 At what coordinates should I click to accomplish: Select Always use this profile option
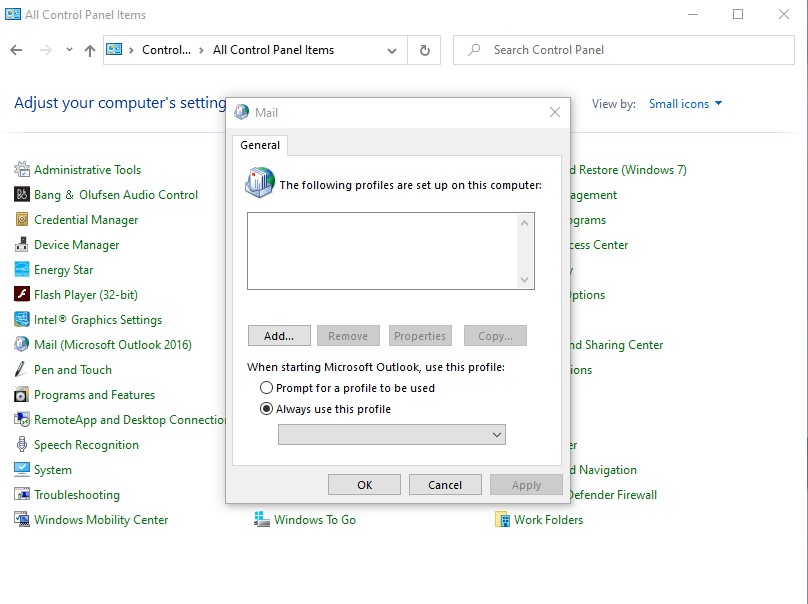click(266, 409)
